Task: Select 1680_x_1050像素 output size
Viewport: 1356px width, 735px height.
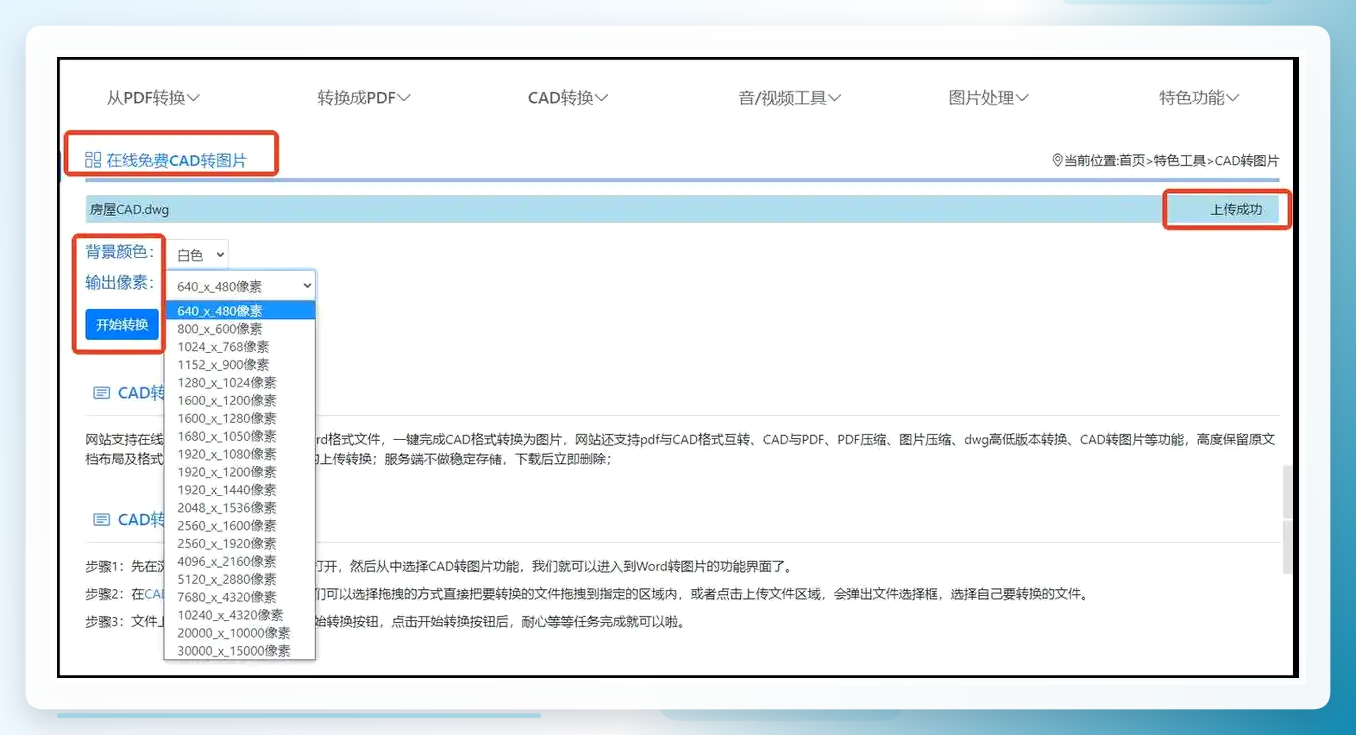Action: (x=240, y=437)
